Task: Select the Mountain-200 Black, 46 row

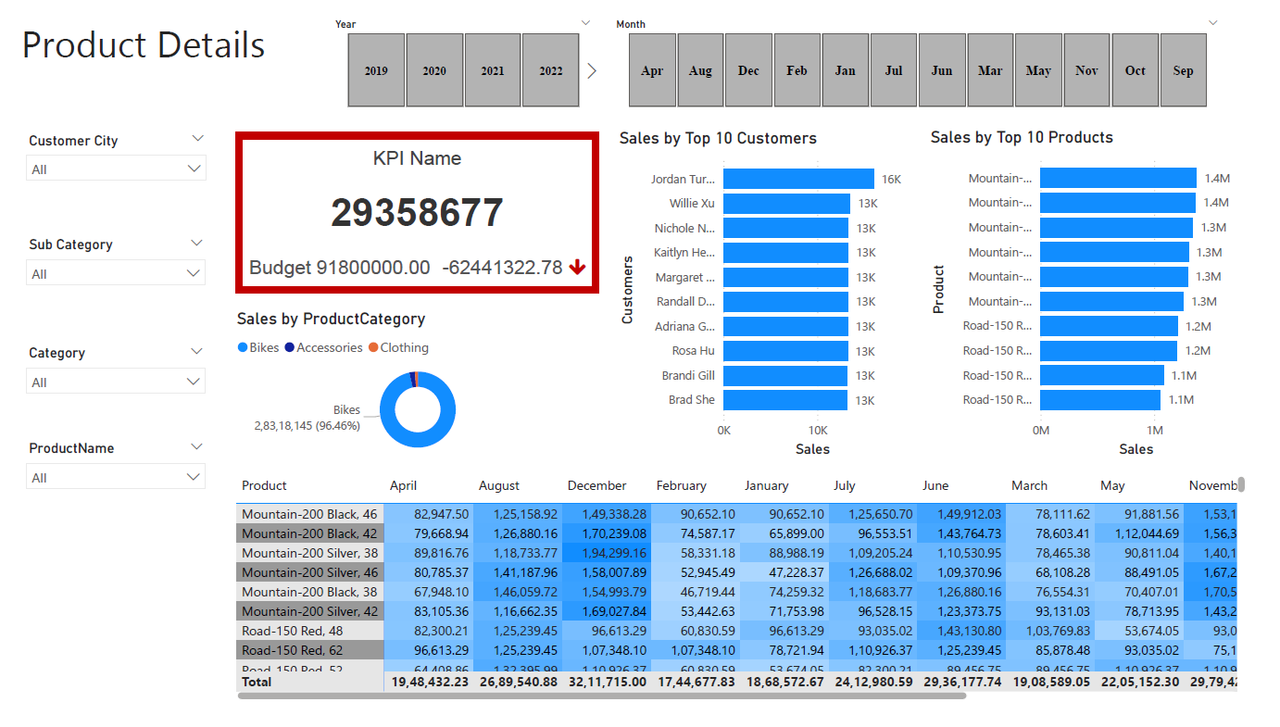Action: pos(309,513)
